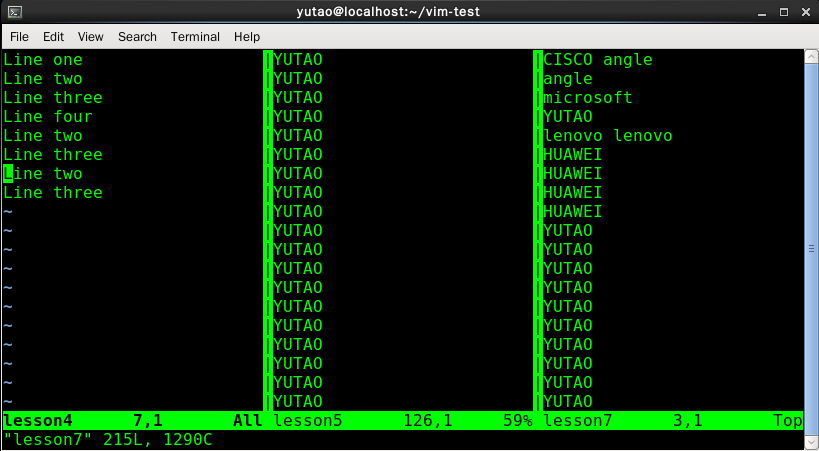Click the '59%' indicator in lesson5 status
Viewport: 819px width, 451px height.
[x=518, y=421]
